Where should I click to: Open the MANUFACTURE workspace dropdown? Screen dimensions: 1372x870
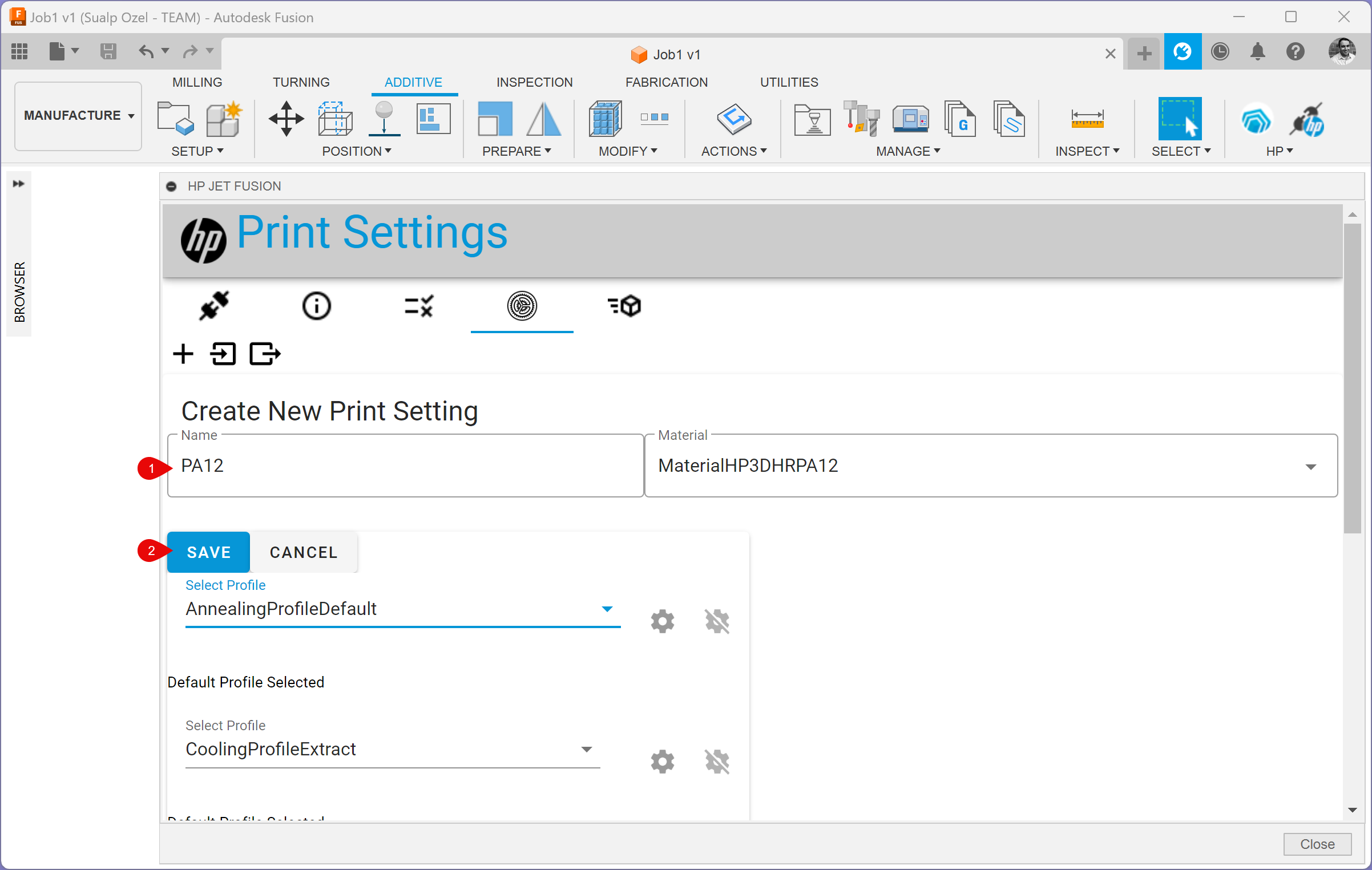pos(78,116)
